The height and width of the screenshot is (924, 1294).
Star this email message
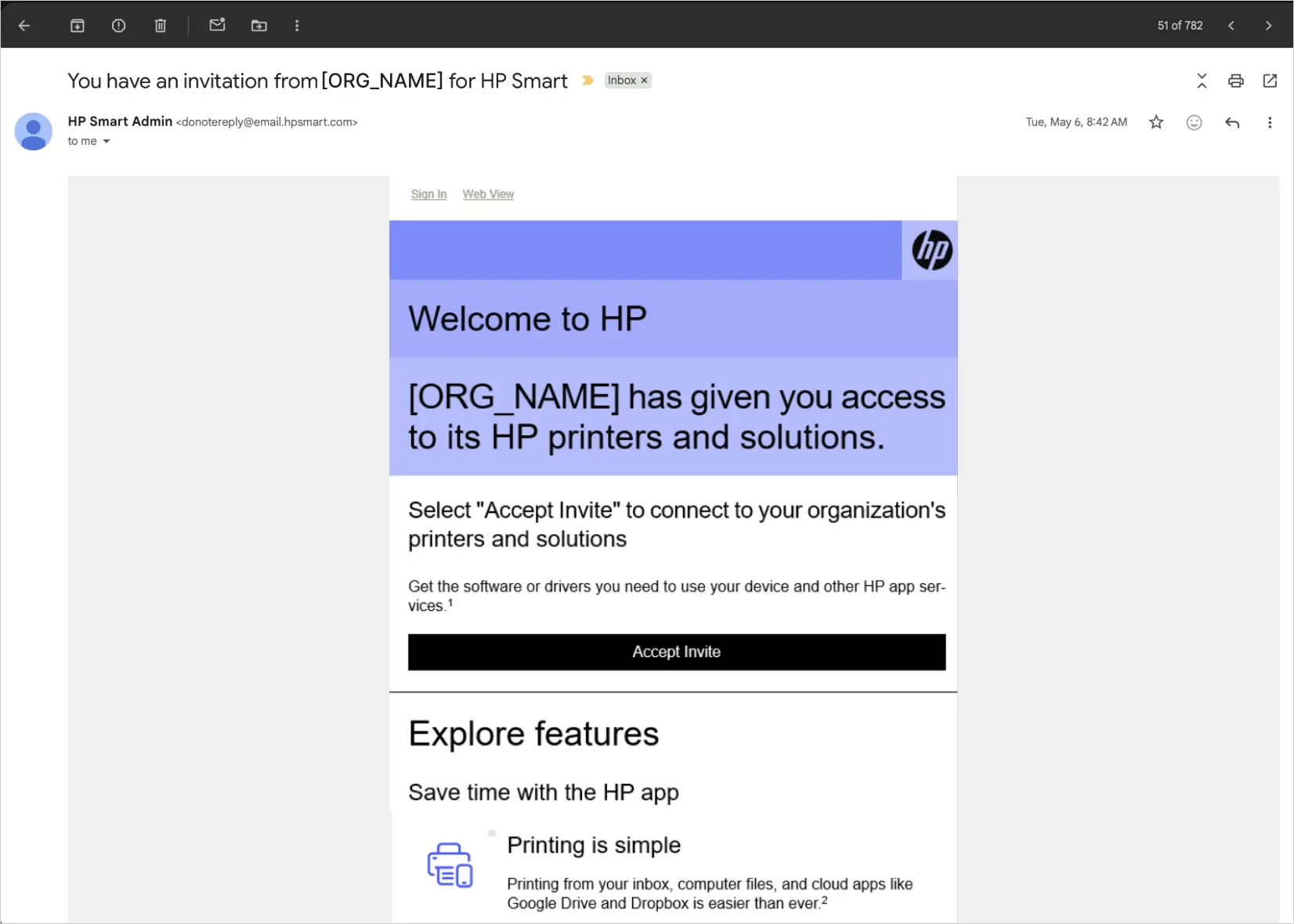click(1156, 122)
